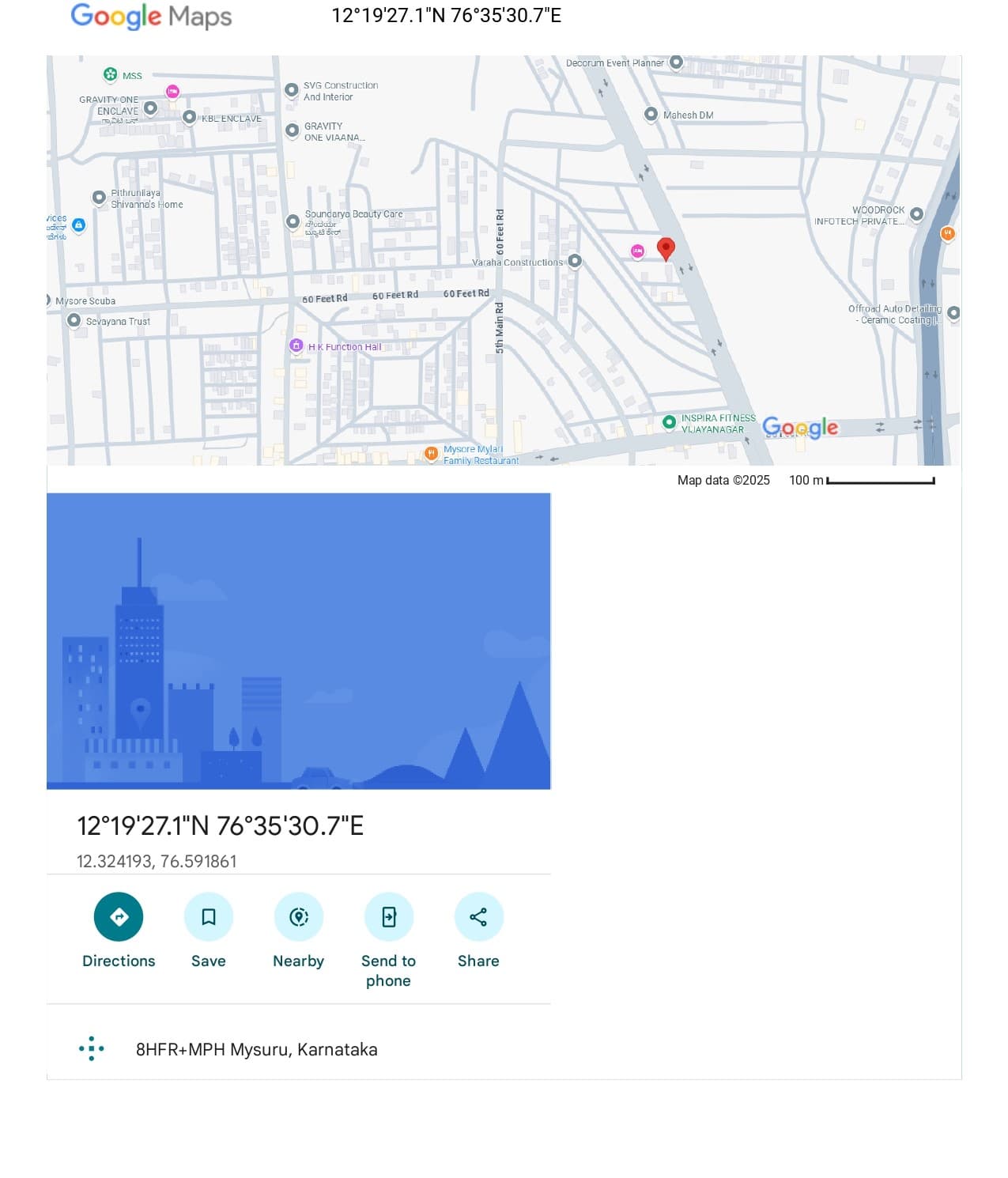Click the orange restaurant marker at the right map edge
This screenshot has height=1178, width=1008.
coord(947,233)
